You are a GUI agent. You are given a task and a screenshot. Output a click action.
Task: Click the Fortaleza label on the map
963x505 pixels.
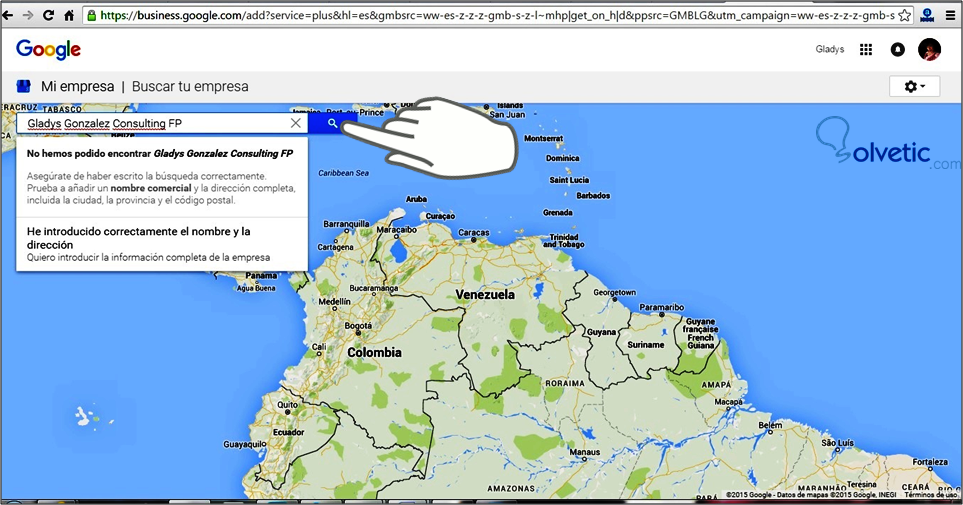(930, 462)
